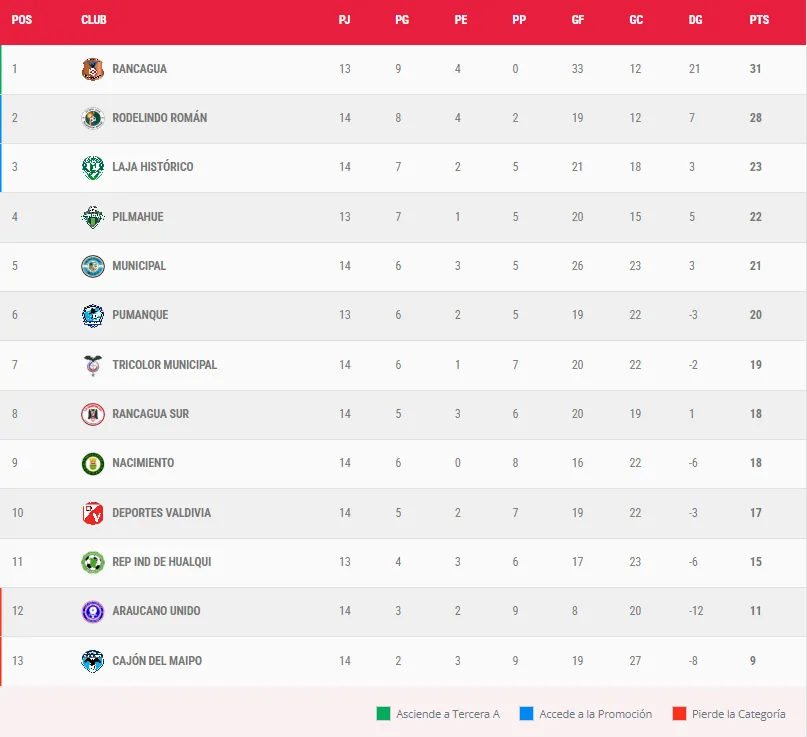The width and height of the screenshot is (807, 737).
Task: Click the Pilmahue team crest icon
Action: 92,217
